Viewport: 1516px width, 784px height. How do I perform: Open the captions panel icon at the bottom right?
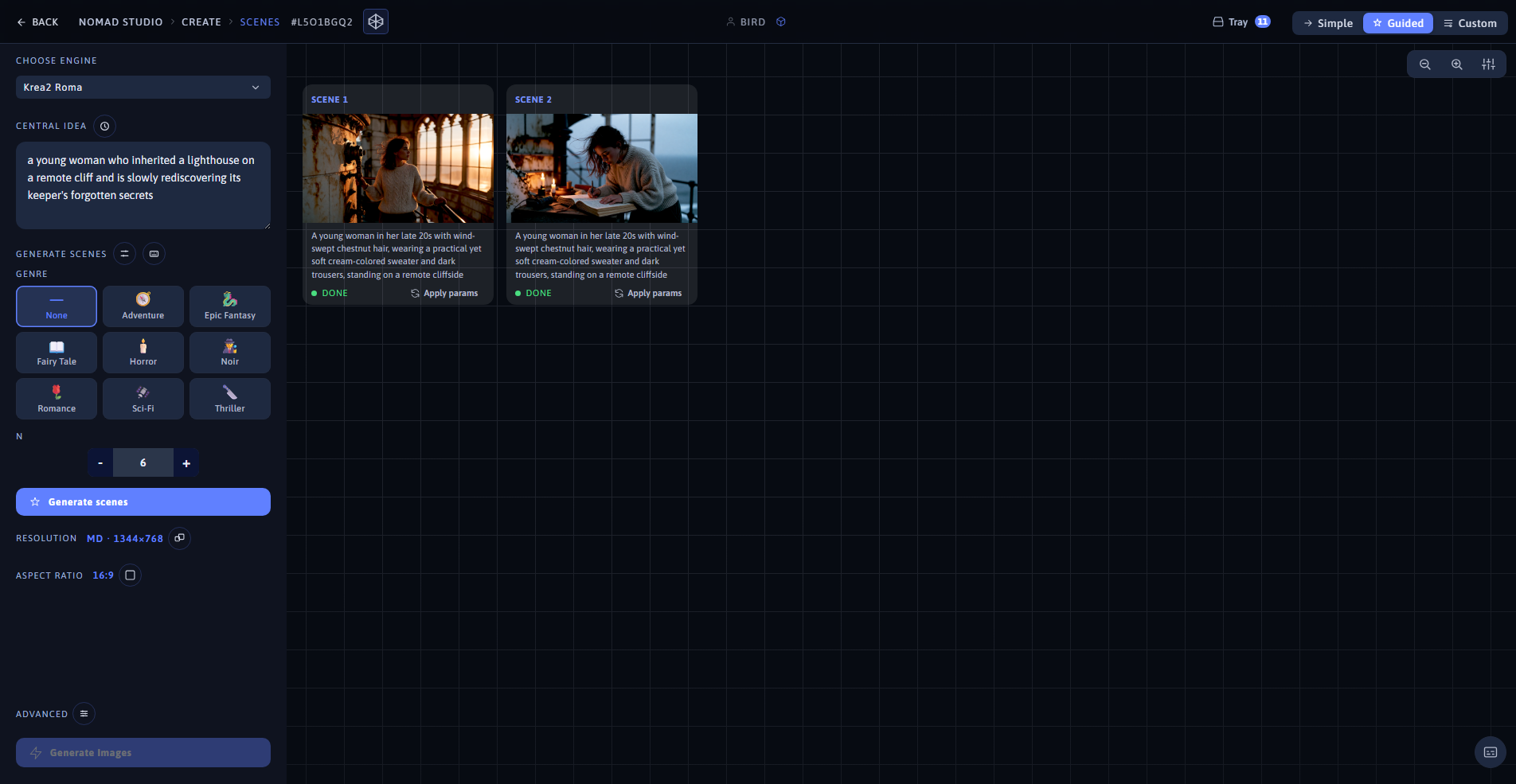1491,752
